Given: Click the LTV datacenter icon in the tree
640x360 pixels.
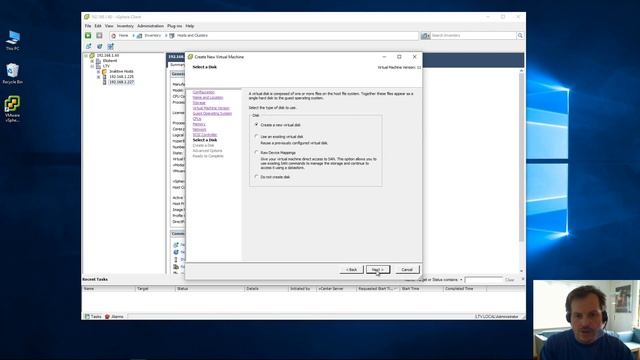Looking at the screenshot, I should (x=98, y=66).
